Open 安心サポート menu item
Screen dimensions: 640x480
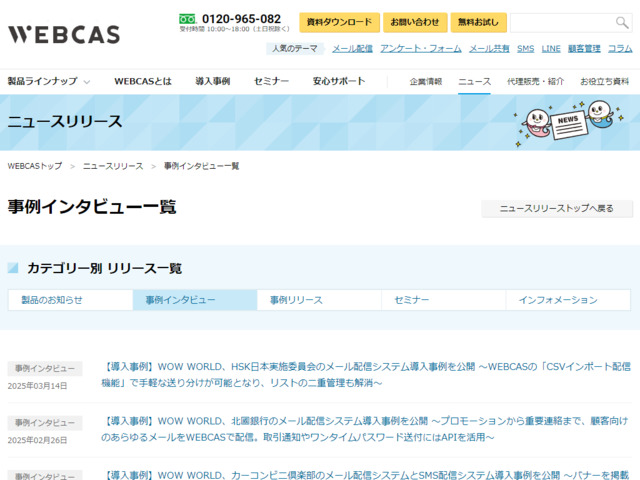coord(339,81)
